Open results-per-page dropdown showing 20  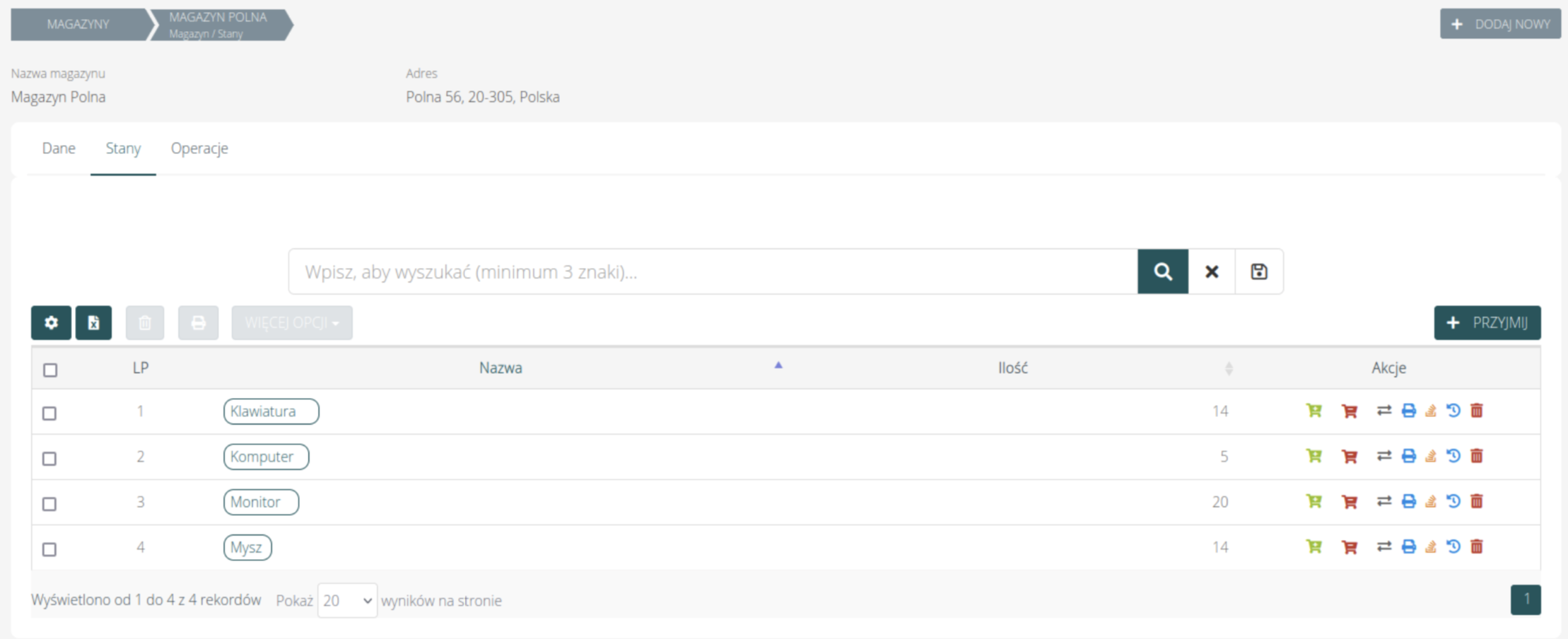point(347,600)
